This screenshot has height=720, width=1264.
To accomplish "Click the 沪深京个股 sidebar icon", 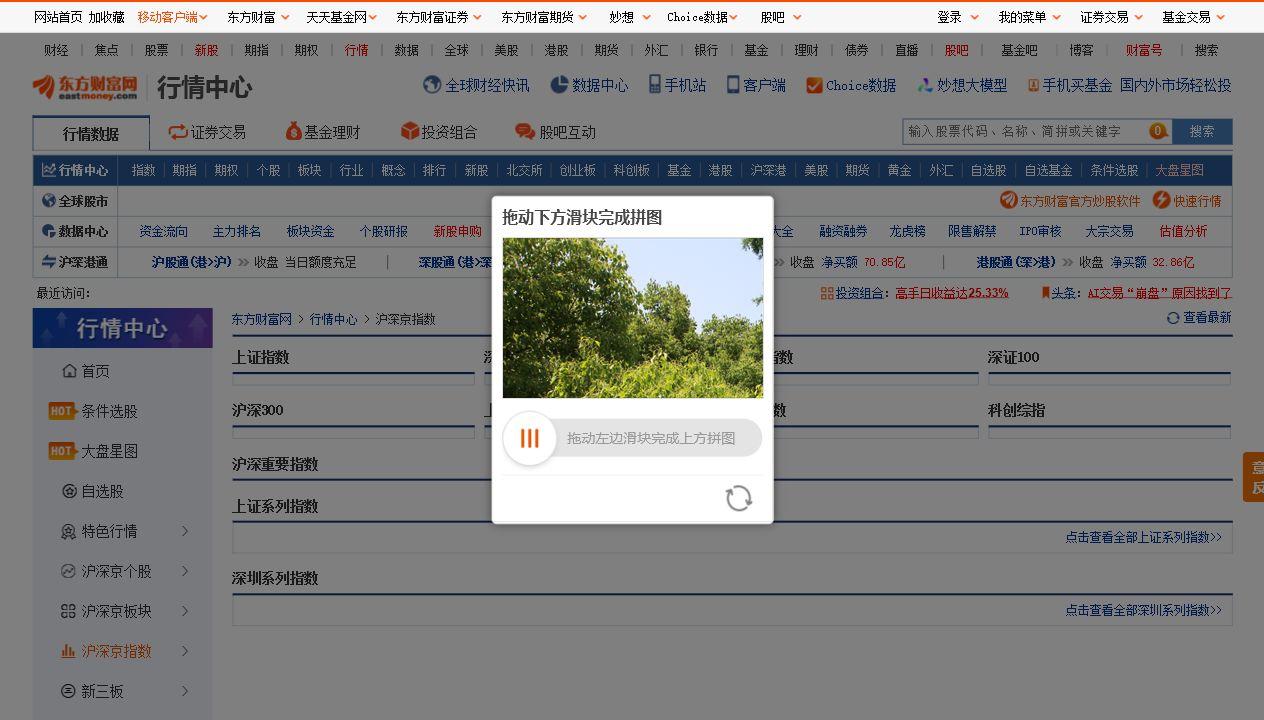I will [x=68, y=571].
